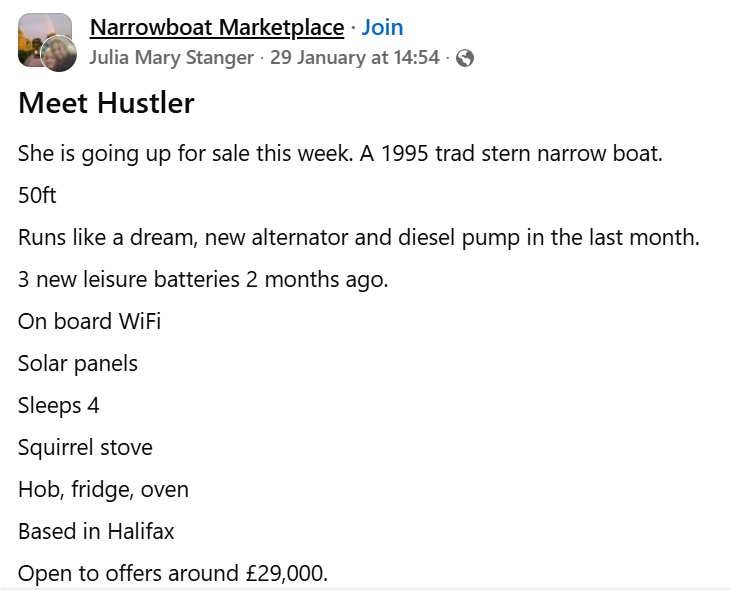This screenshot has height=590, width=731.
Task: Click the Solar panels line
Action: point(78,363)
